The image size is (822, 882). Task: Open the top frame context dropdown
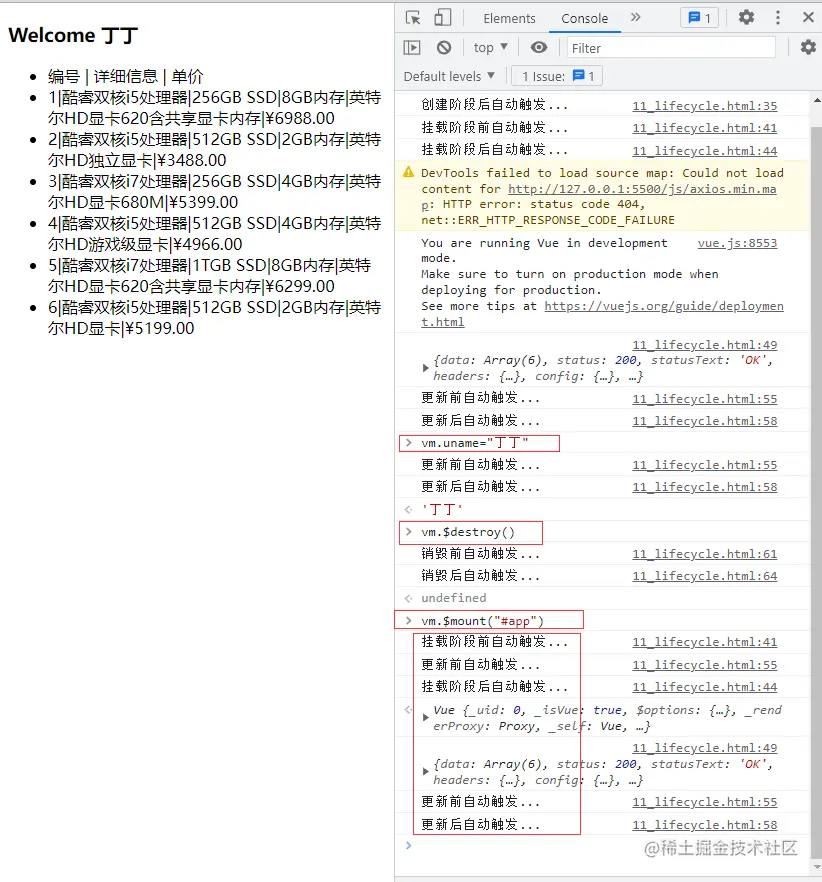tap(488, 47)
